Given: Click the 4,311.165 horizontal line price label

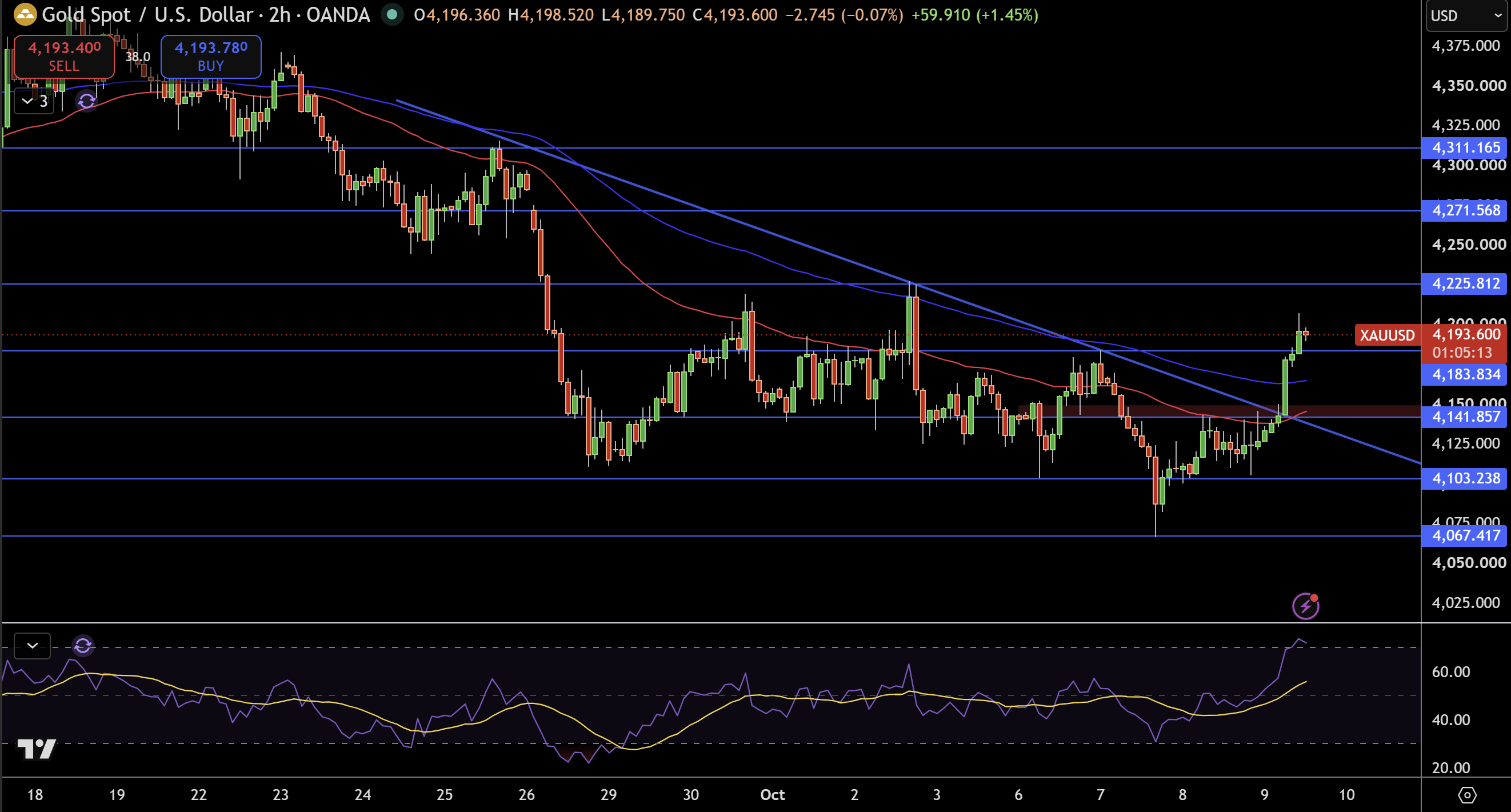Looking at the screenshot, I should coord(1465,147).
